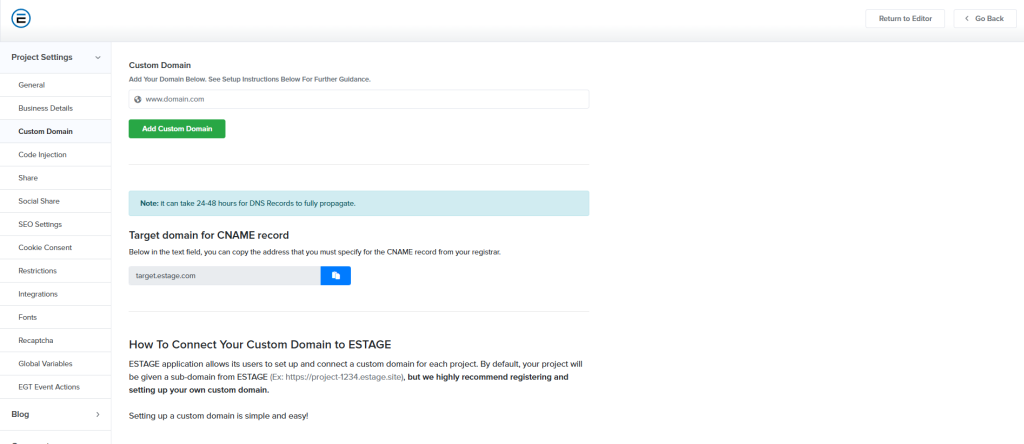The height and width of the screenshot is (444, 1024).
Task: Click 'Target domain for CNAME record' heading
Action: coord(209,235)
